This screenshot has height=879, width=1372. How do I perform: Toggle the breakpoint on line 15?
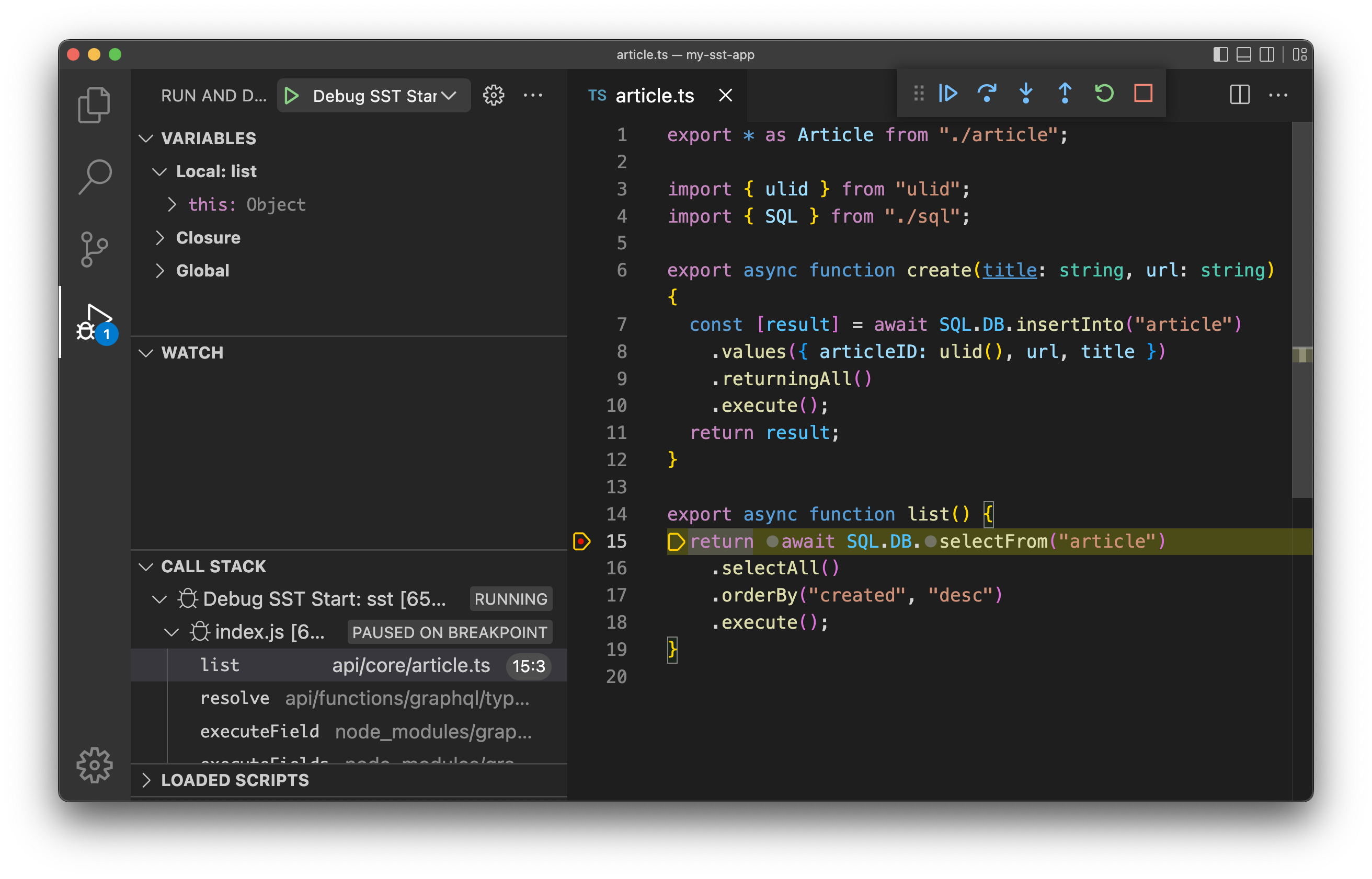pos(582,541)
